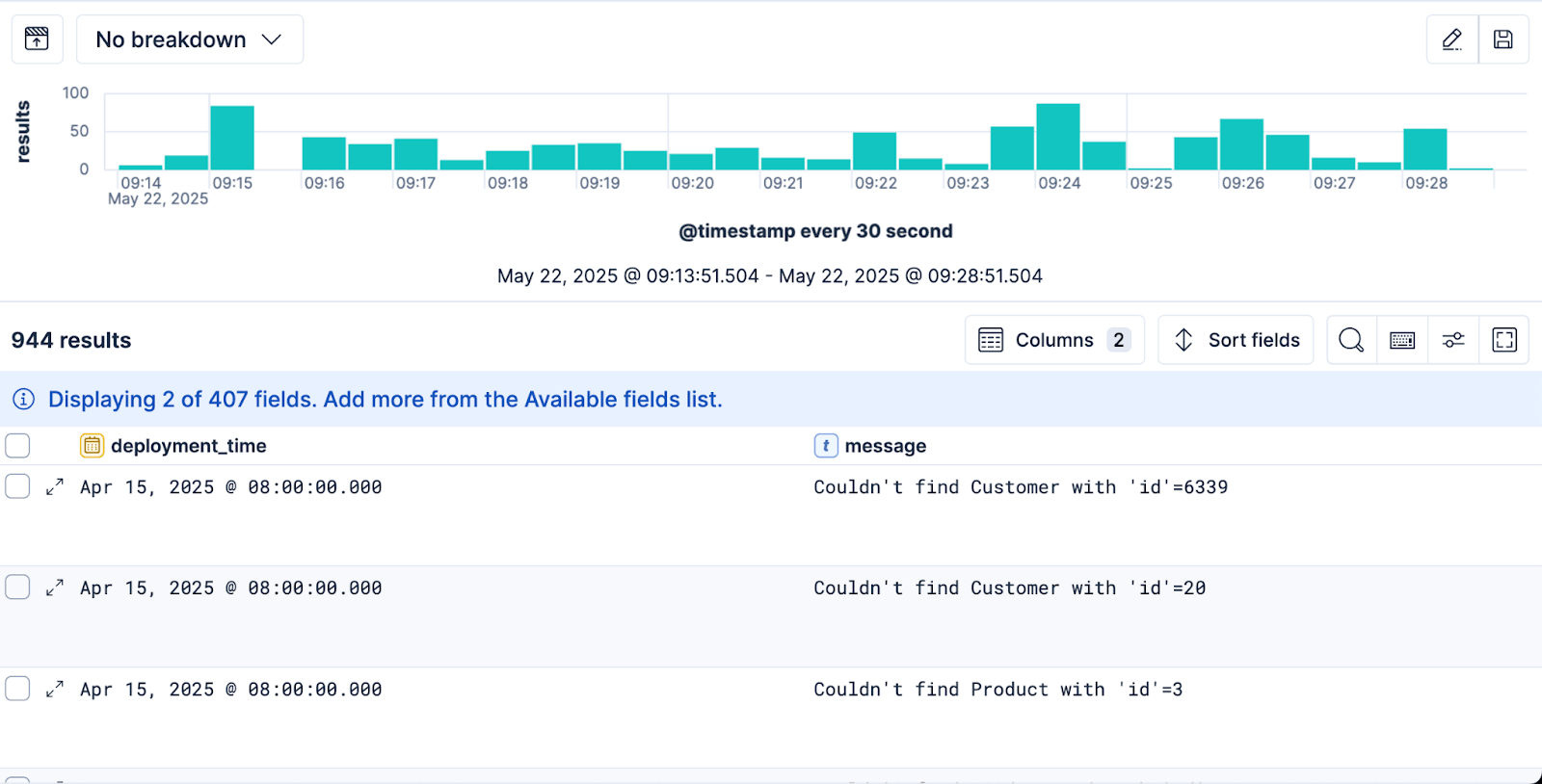1542x784 pixels.
Task: Expand the Customer id=6339 row details
Action: (x=55, y=487)
